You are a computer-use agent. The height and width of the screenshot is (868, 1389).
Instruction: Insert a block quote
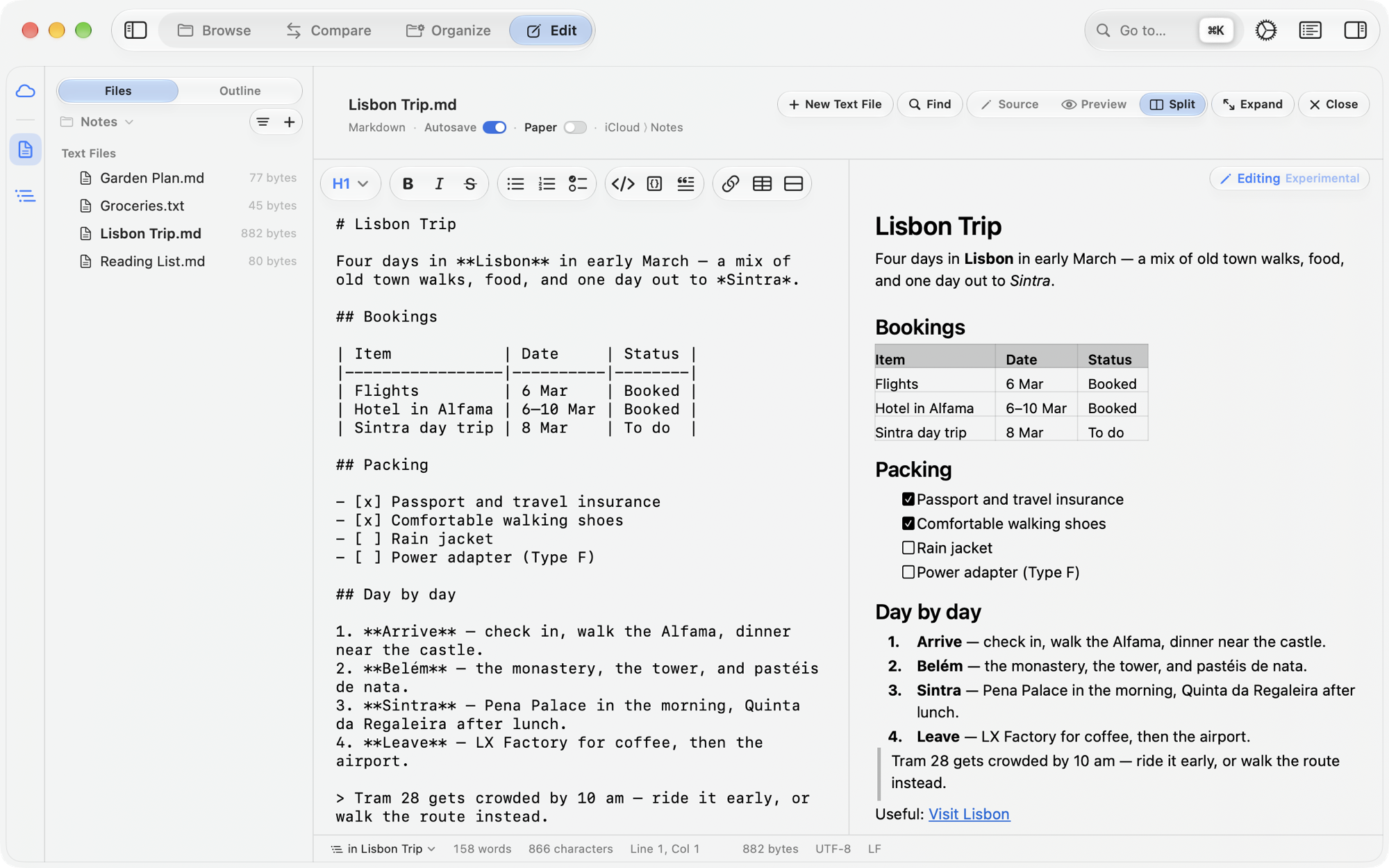(x=685, y=184)
